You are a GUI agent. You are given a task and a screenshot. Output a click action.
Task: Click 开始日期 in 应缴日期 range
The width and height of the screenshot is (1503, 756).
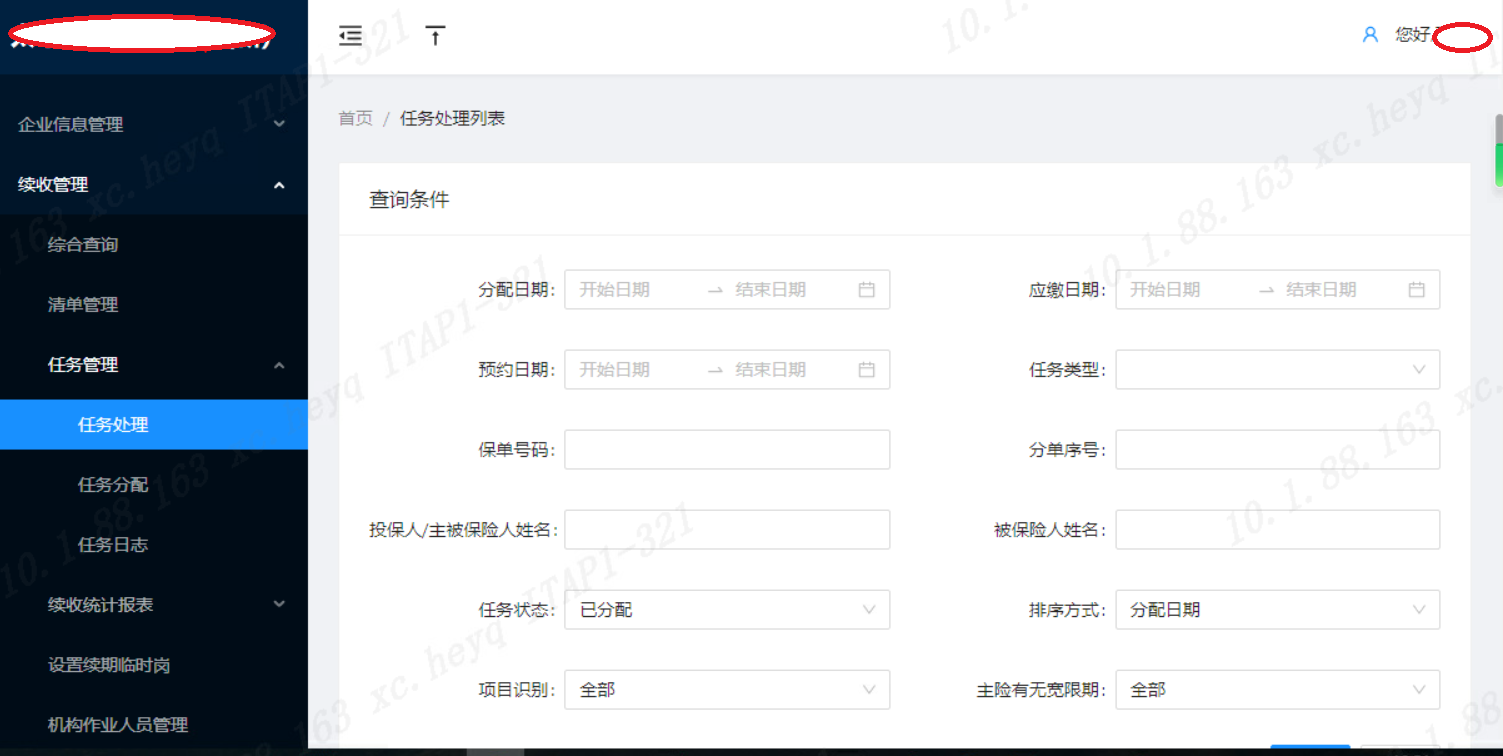1165,290
